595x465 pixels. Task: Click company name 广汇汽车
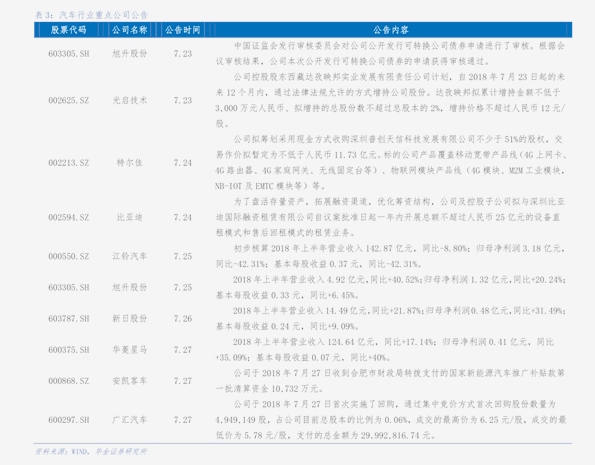pos(129,419)
